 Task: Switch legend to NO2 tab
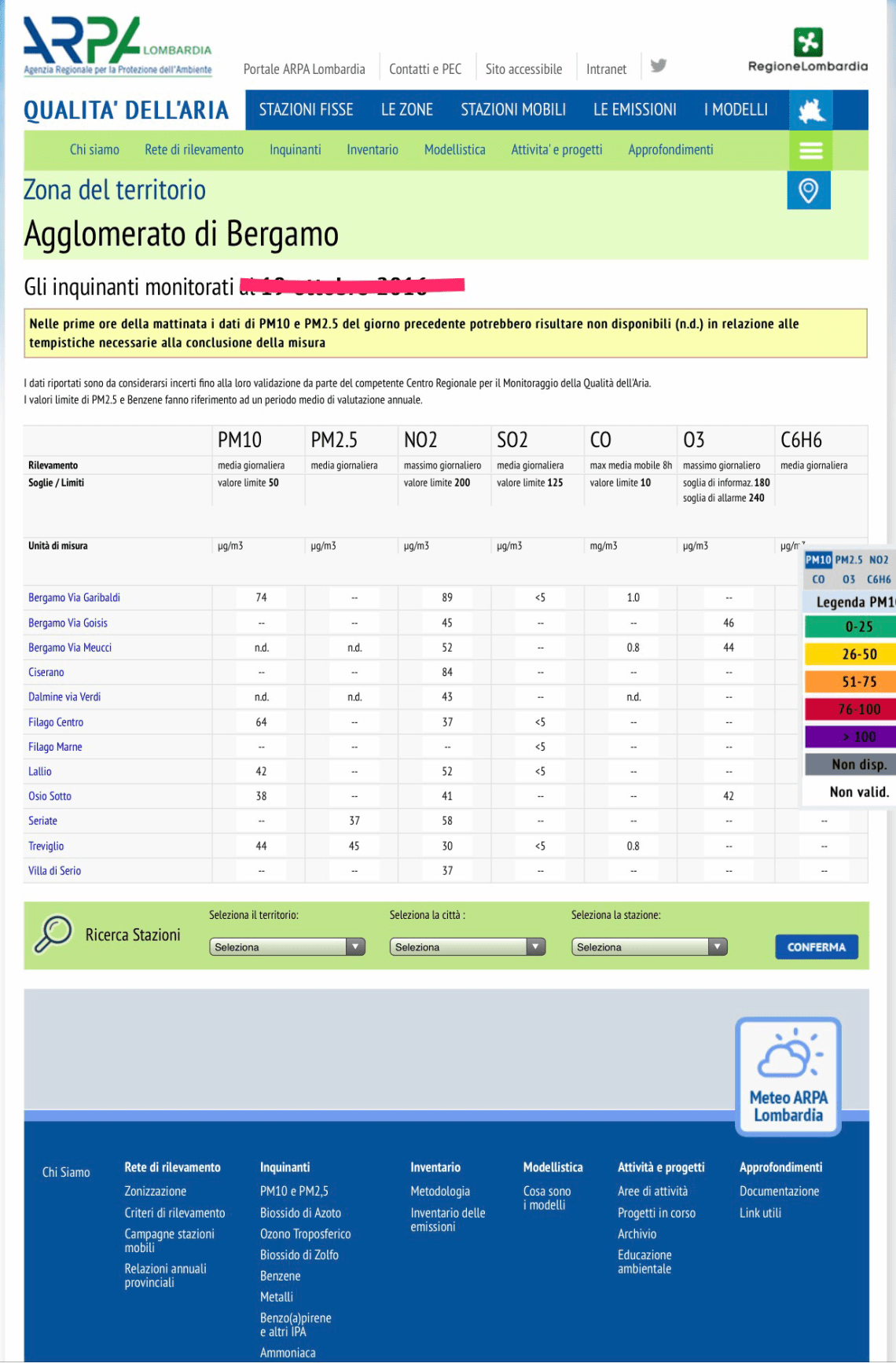pos(879,560)
